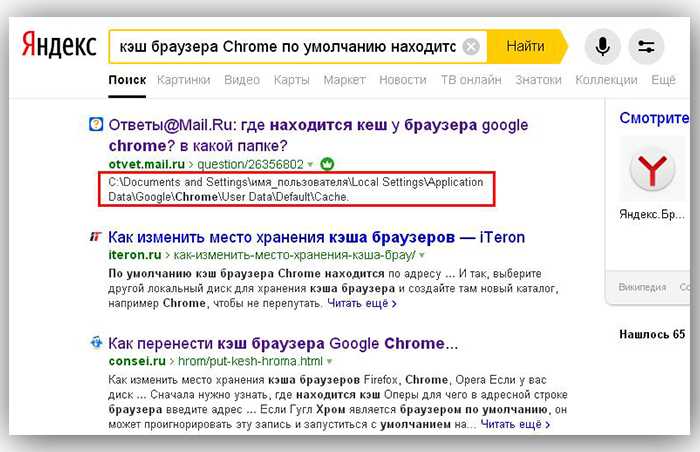Click the Яндекс.Бр... caption

tap(652, 214)
